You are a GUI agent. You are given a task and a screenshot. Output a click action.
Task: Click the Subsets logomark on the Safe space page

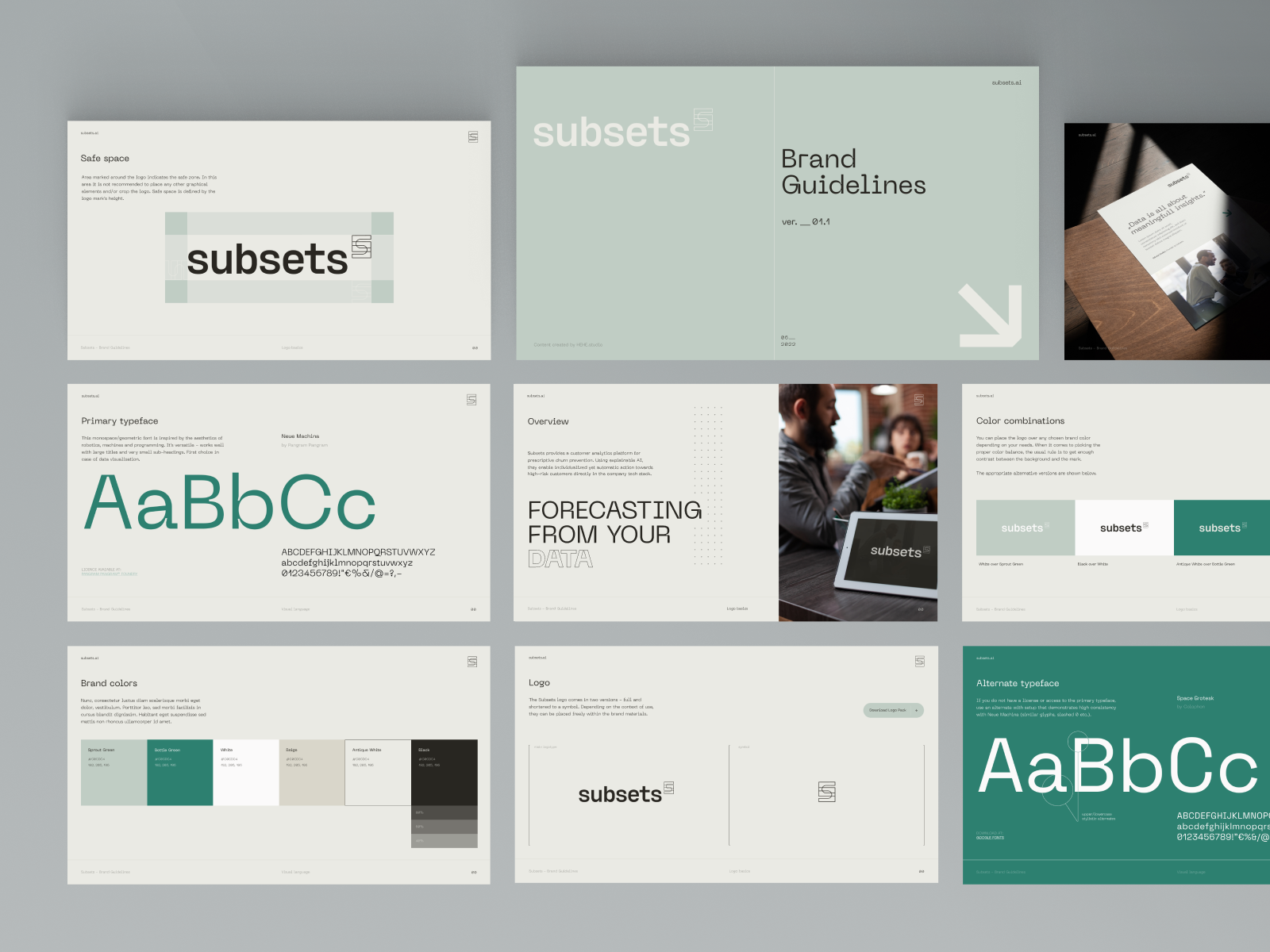click(x=363, y=248)
